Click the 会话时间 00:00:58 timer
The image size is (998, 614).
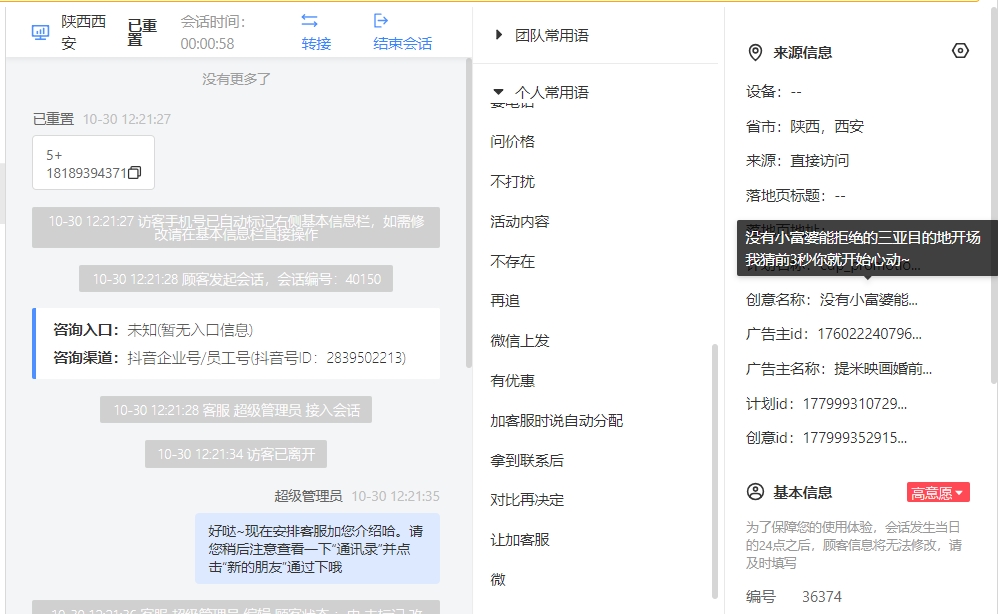click(213, 32)
